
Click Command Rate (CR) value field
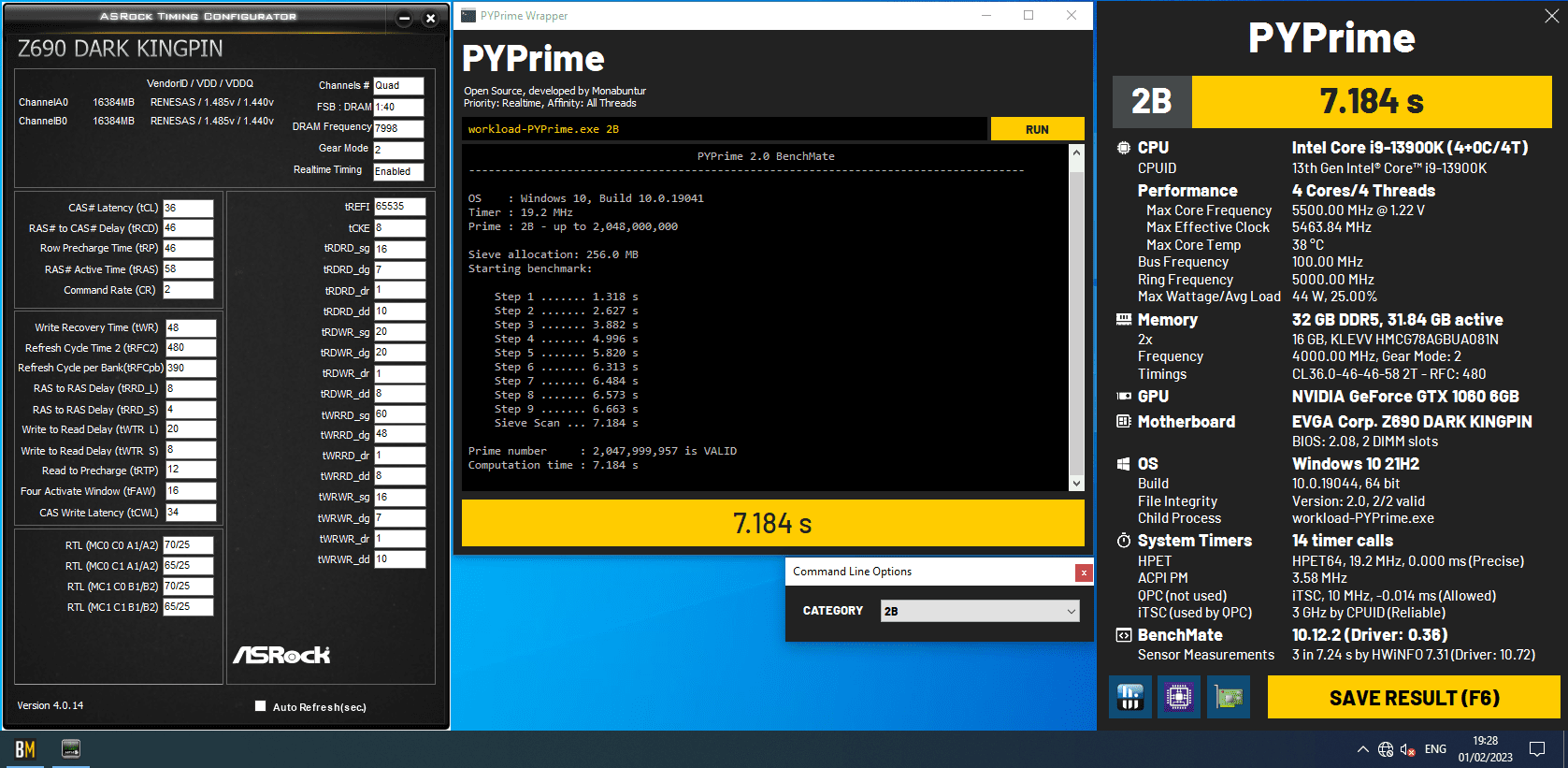point(188,290)
